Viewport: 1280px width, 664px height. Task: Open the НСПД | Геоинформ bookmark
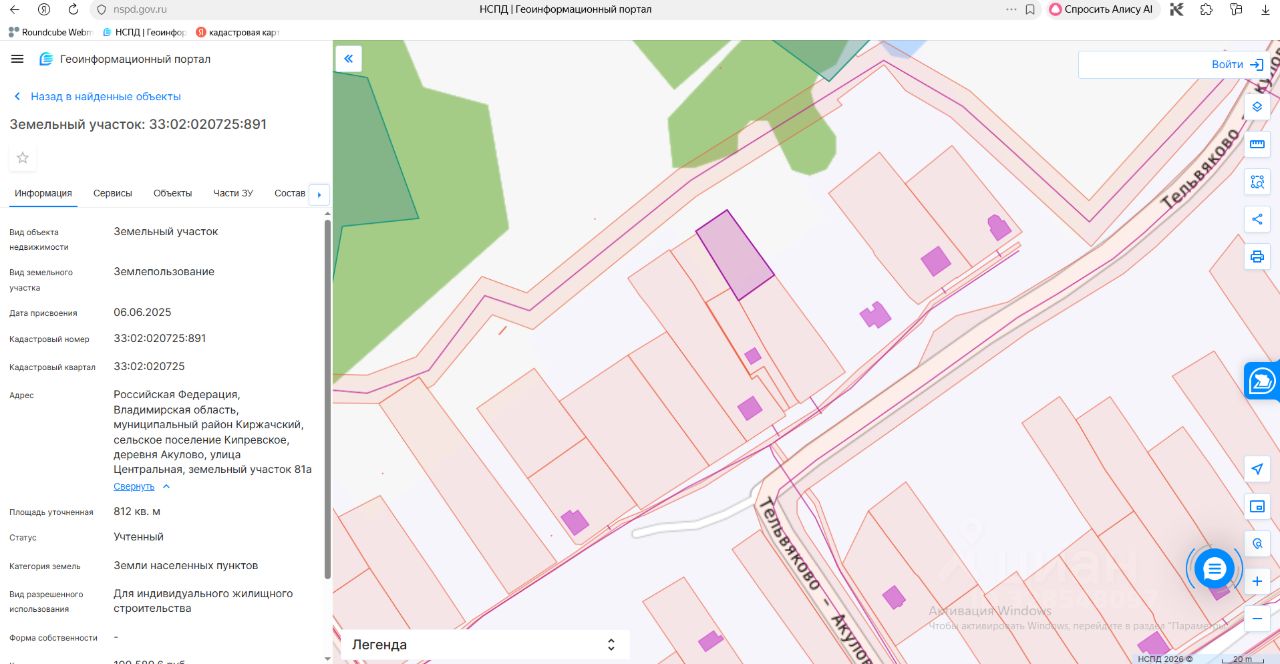tap(144, 32)
